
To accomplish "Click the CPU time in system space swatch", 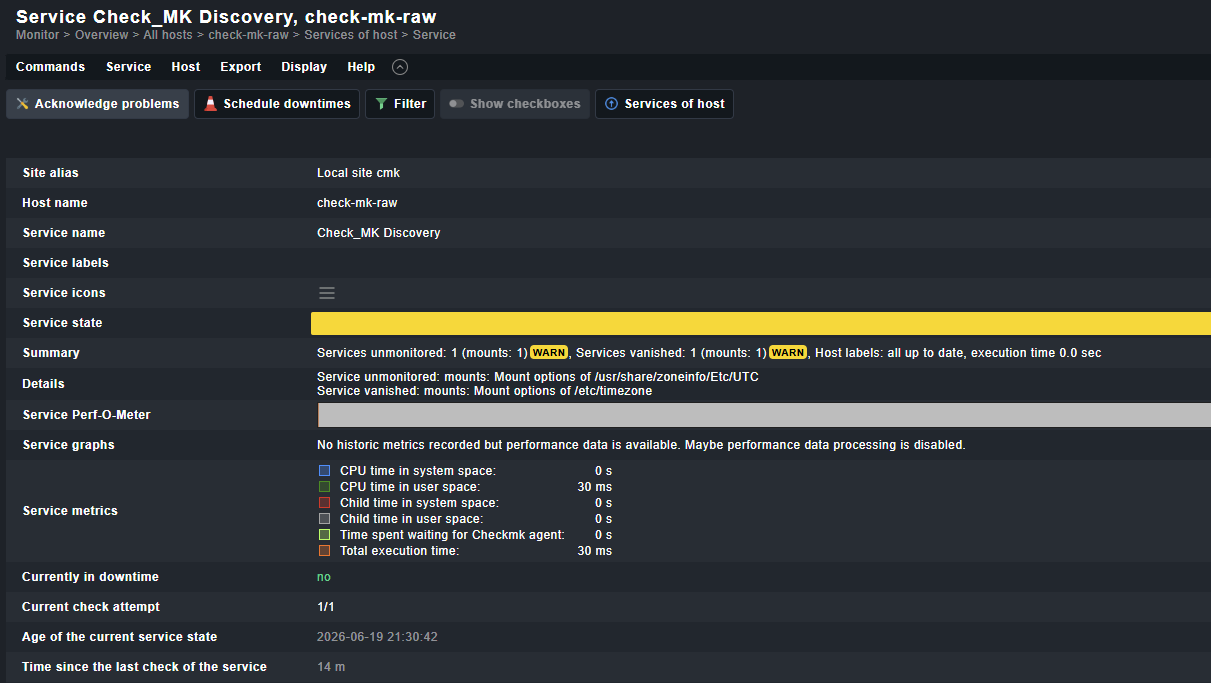I will [324, 470].
